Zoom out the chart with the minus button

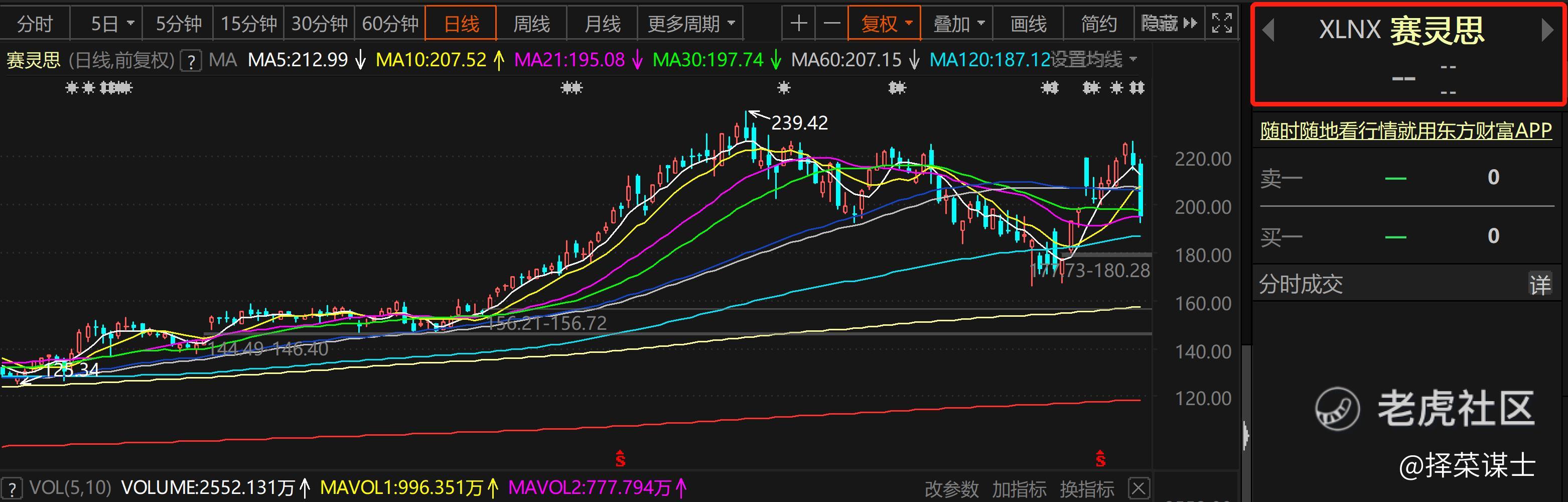coord(831,24)
